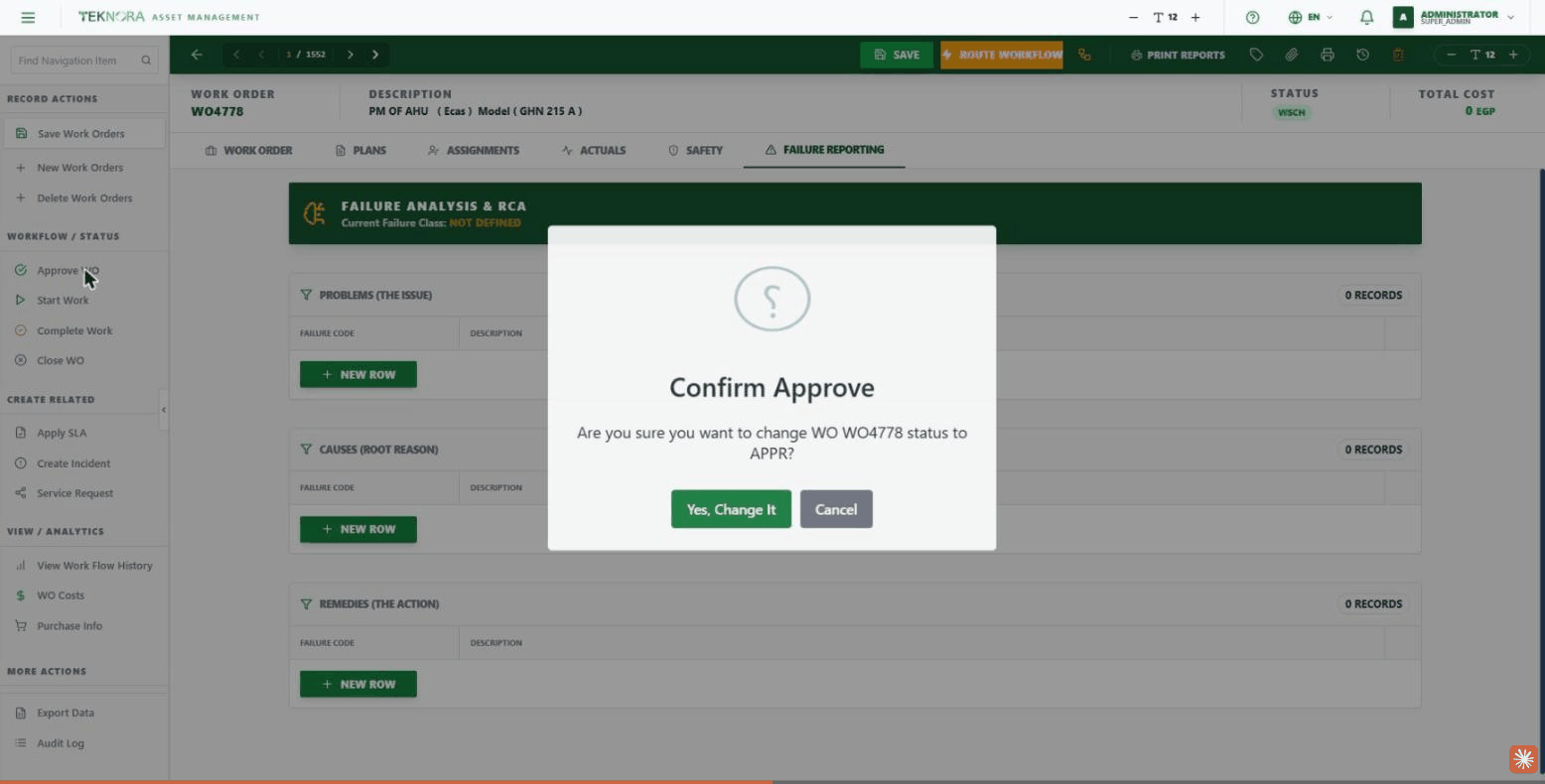The width and height of the screenshot is (1545, 784).
Task: Click the Problems section filter icon
Action: pyautogui.click(x=306, y=295)
